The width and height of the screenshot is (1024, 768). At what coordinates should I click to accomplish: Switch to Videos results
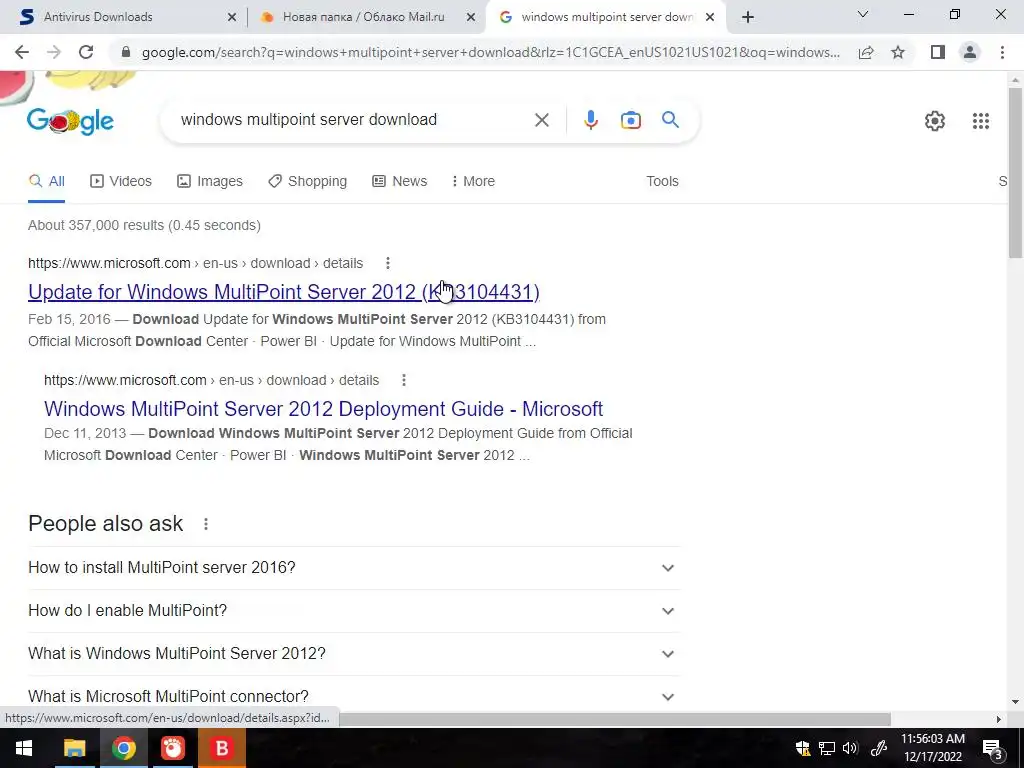pyautogui.click(x=121, y=182)
